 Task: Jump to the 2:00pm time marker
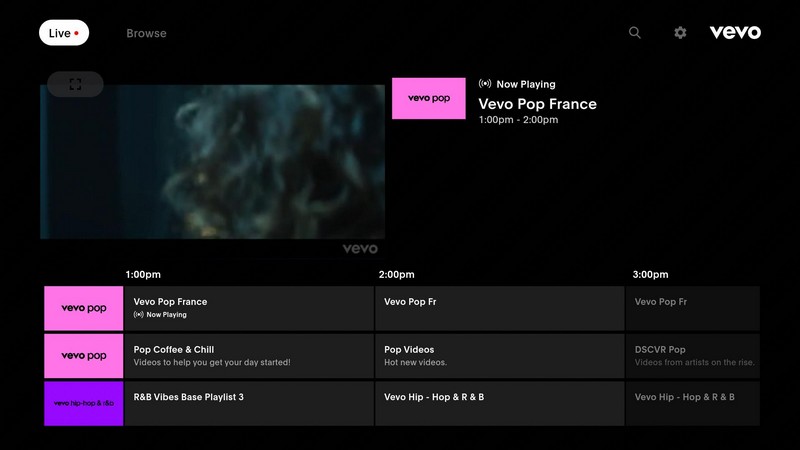coord(396,274)
